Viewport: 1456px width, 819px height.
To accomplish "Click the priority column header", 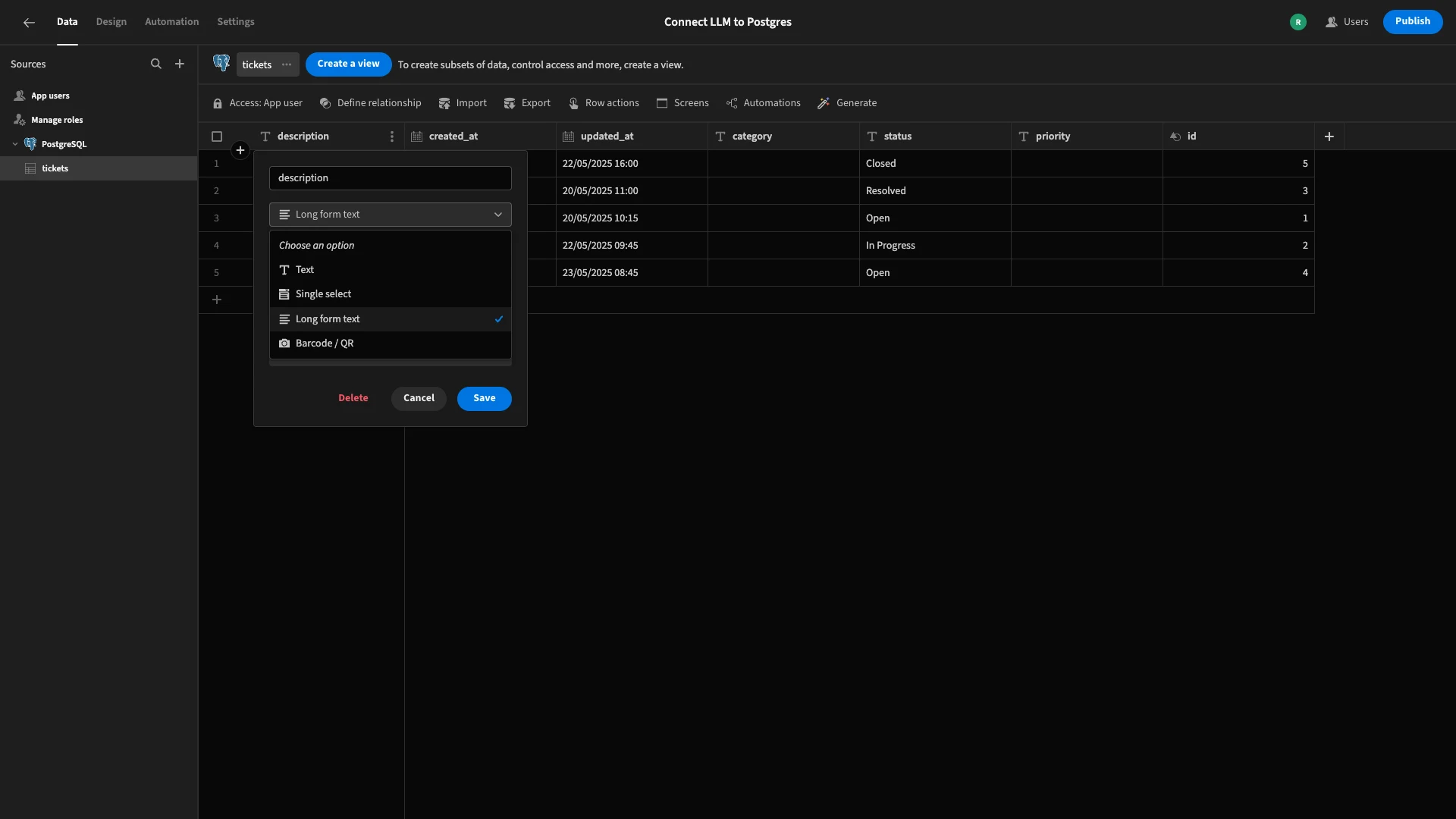I will (1087, 136).
